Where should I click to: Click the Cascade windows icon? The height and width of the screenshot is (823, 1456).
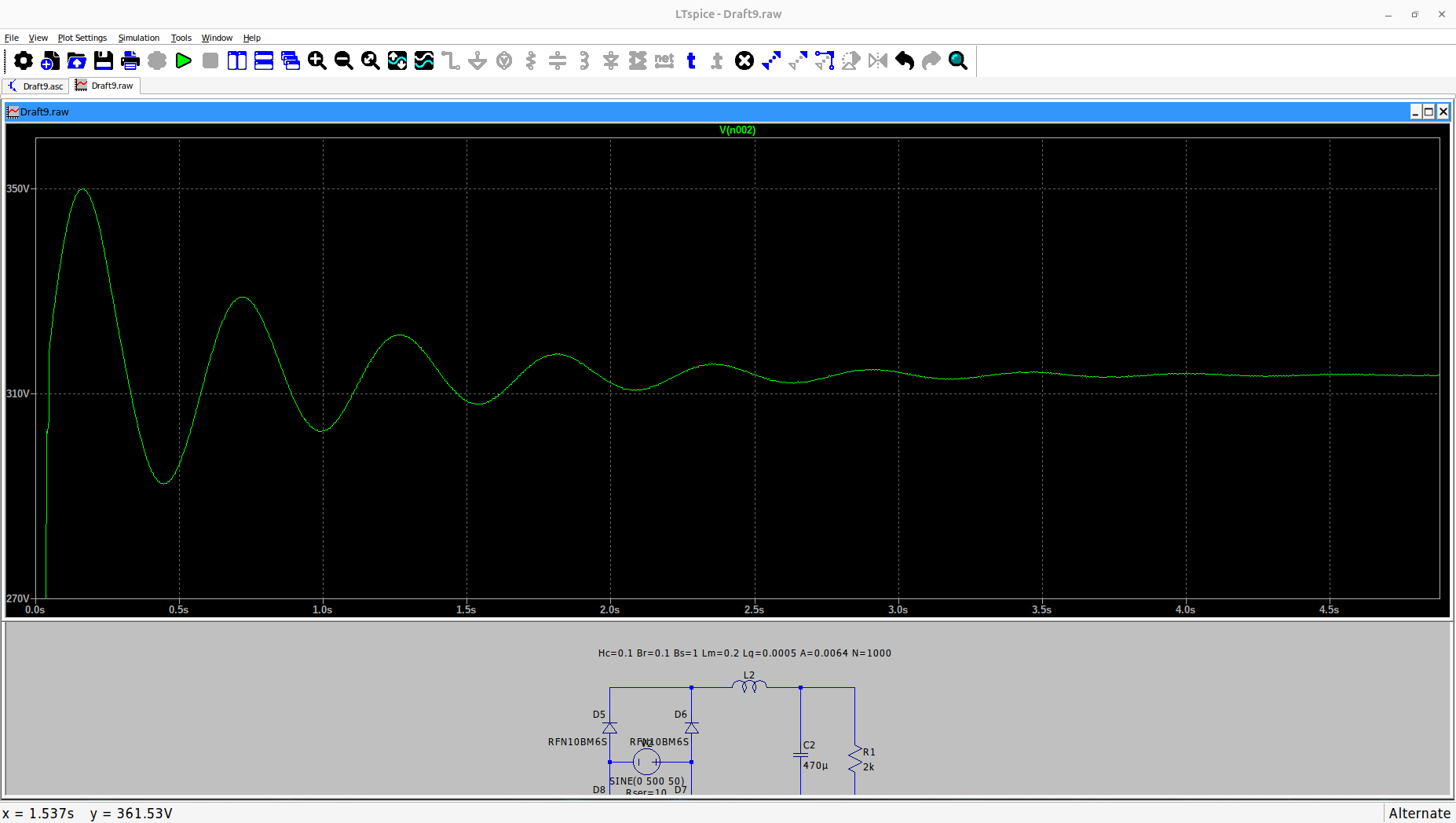(291, 60)
